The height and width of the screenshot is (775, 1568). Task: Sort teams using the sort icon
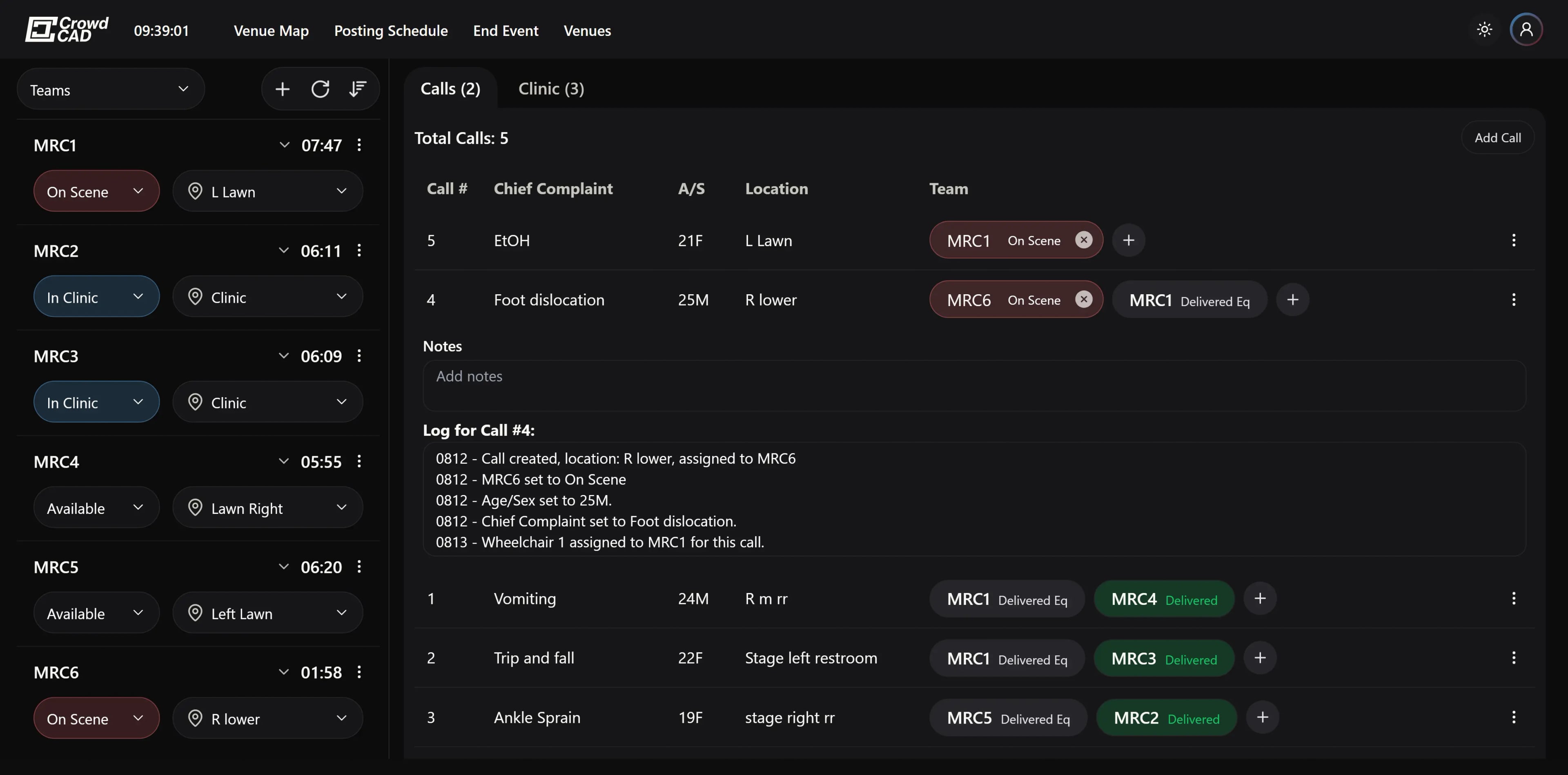(357, 89)
